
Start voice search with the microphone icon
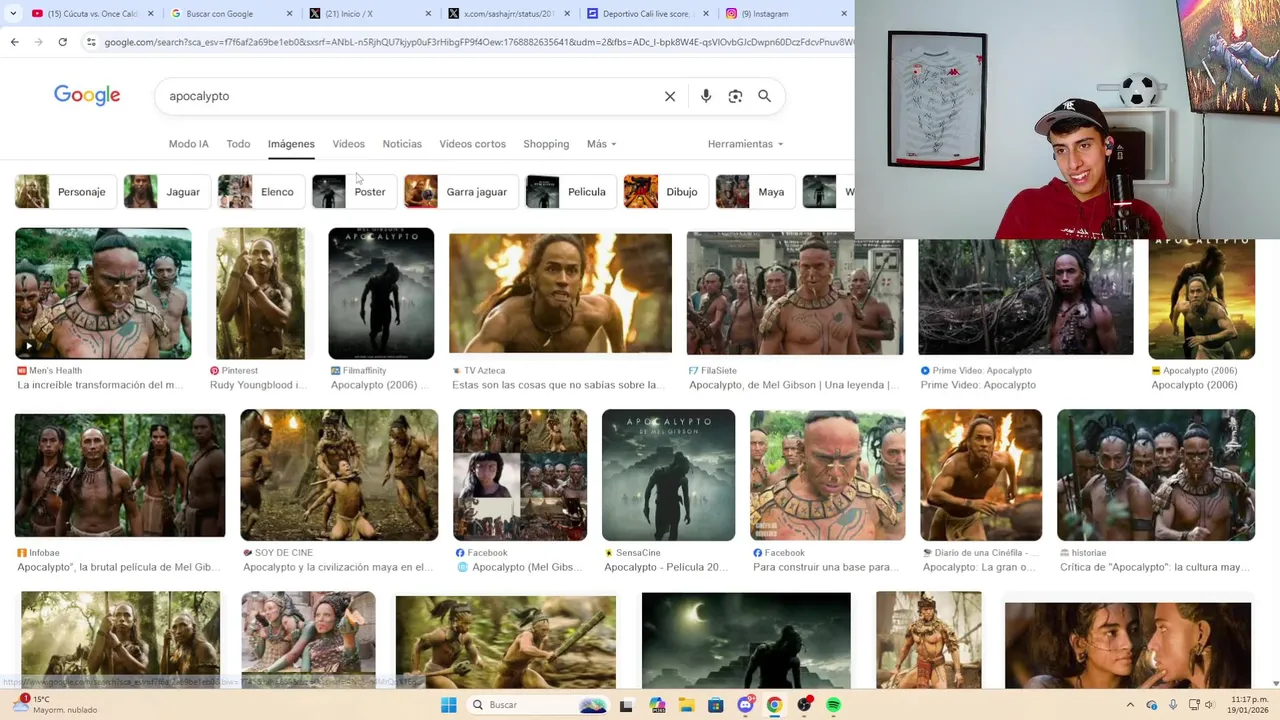point(706,96)
